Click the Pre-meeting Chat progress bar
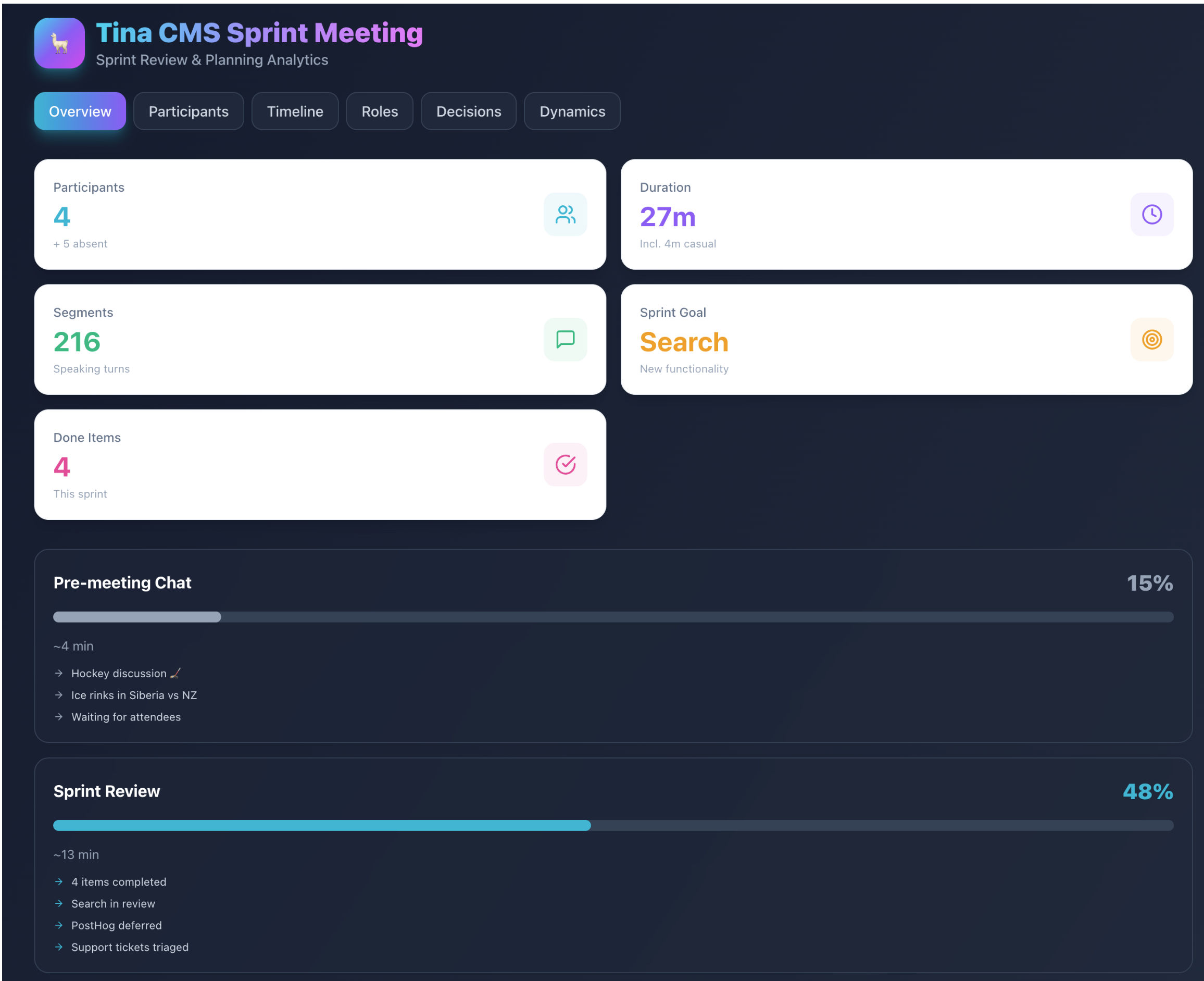 click(x=613, y=617)
